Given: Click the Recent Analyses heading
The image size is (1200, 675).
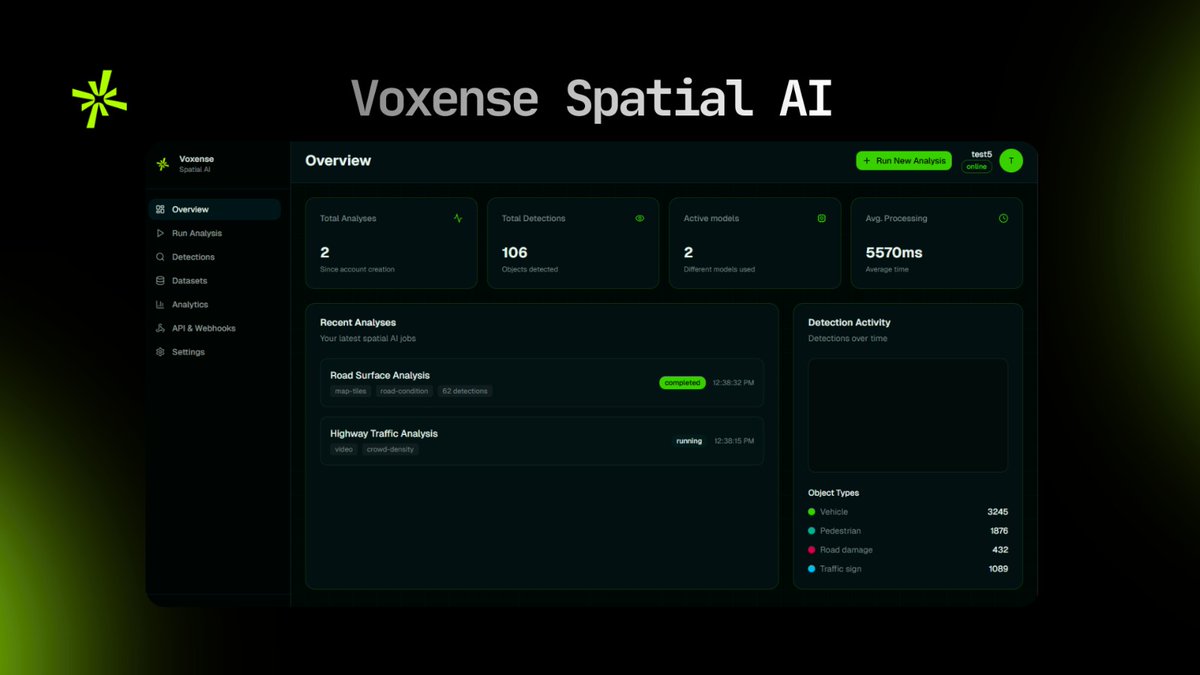Looking at the screenshot, I should [358, 322].
